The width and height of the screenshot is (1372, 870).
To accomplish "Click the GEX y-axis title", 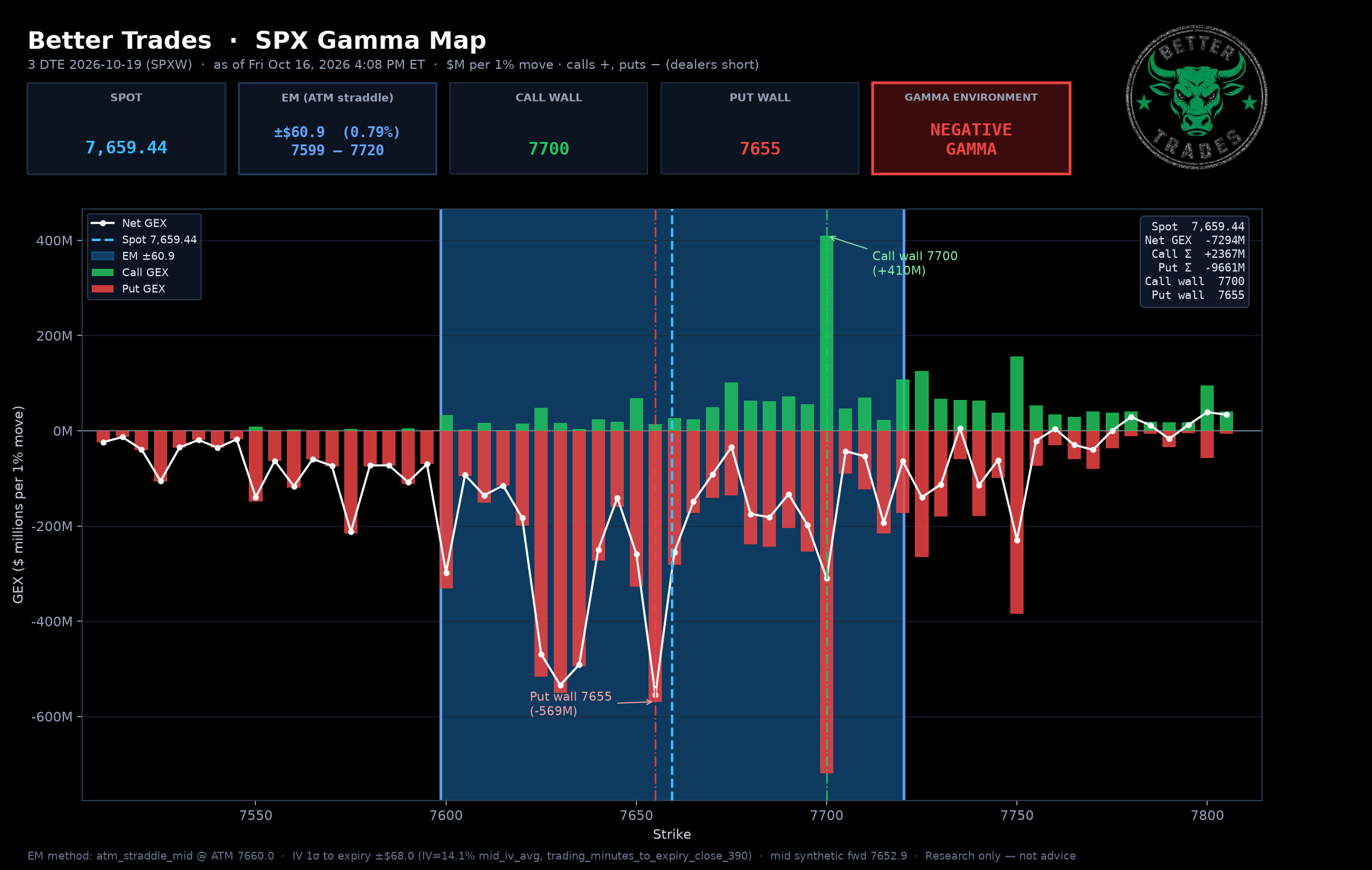I will pos(18,504).
